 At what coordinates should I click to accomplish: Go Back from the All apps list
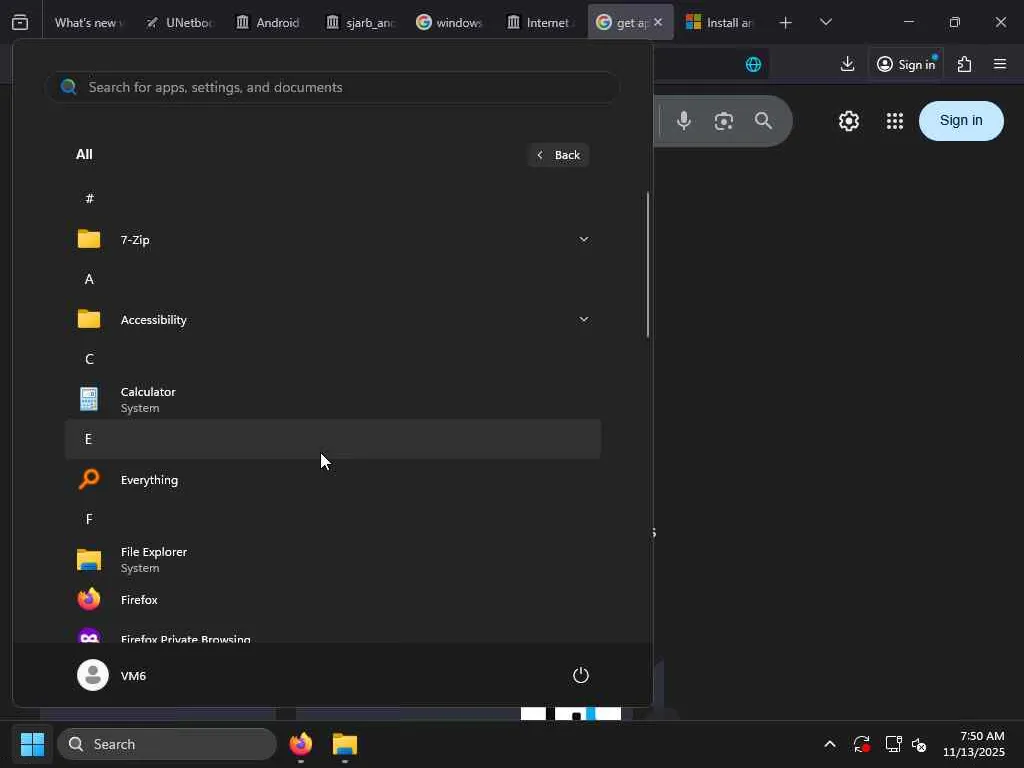(x=558, y=155)
